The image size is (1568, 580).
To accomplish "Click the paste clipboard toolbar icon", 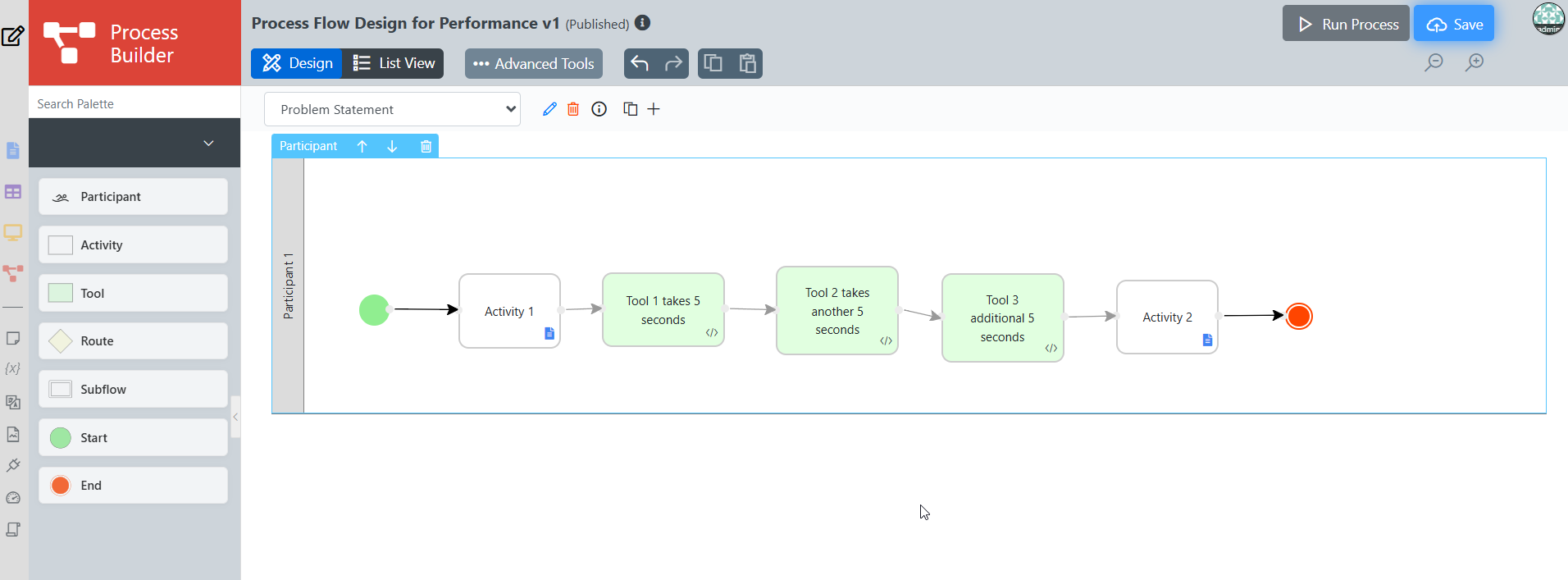I will (x=747, y=63).
